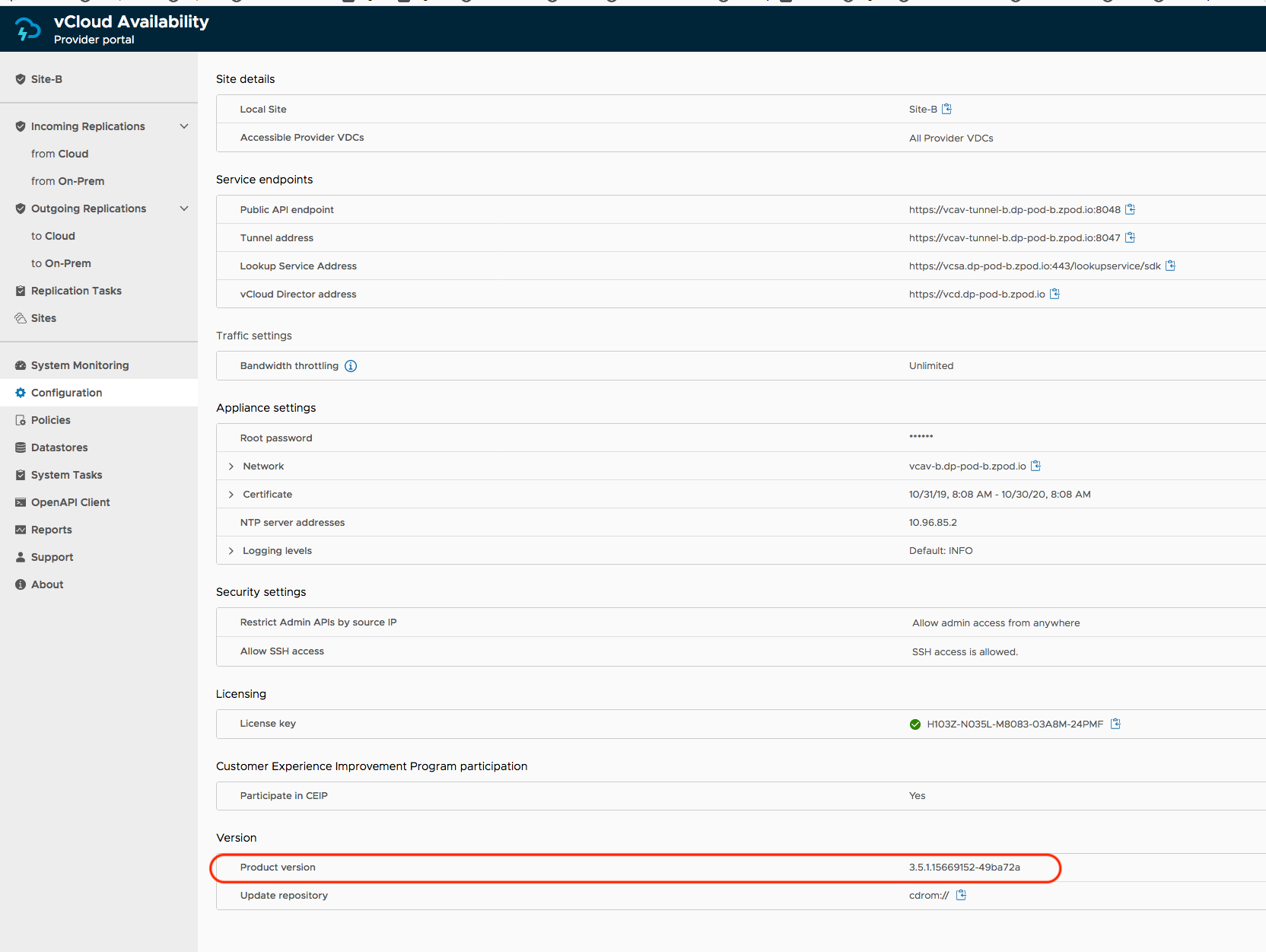Collapse the Incoming Replications menu

(x=183, y=126)
